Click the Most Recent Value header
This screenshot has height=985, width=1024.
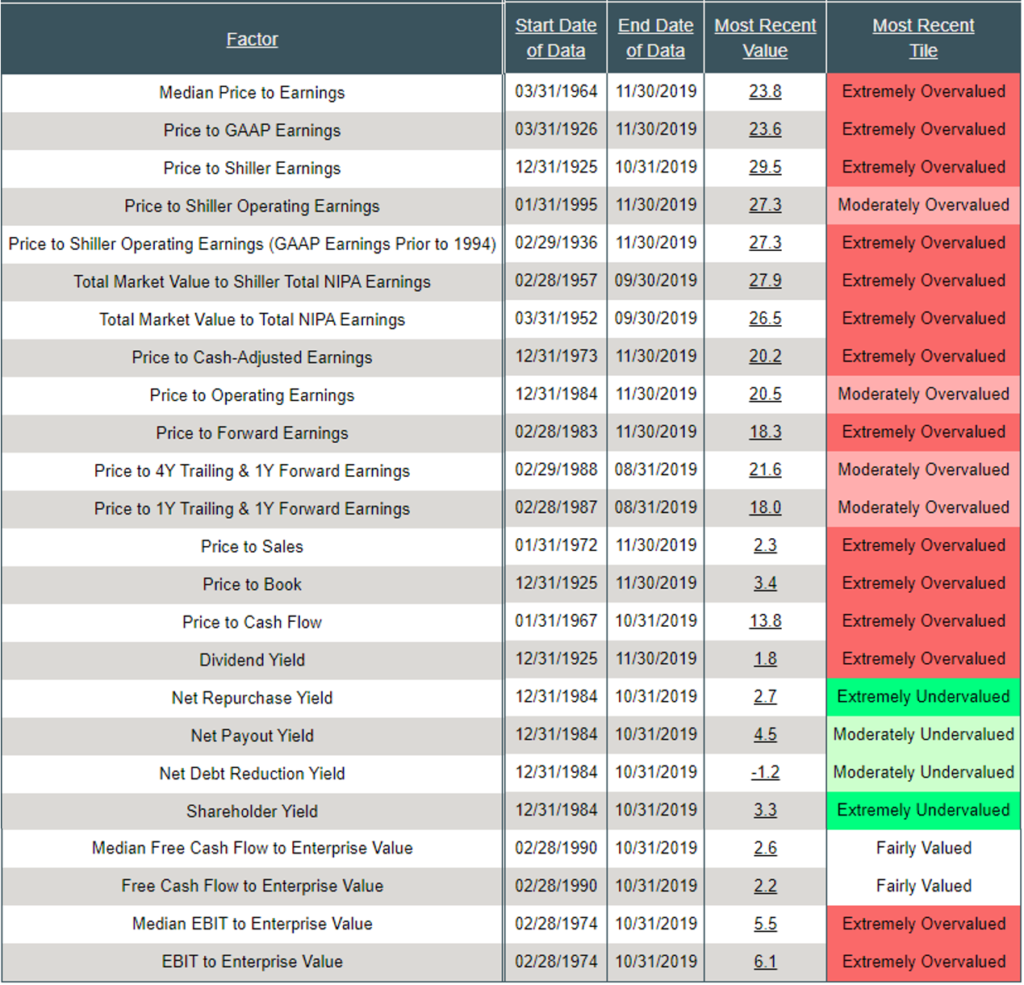765,38
